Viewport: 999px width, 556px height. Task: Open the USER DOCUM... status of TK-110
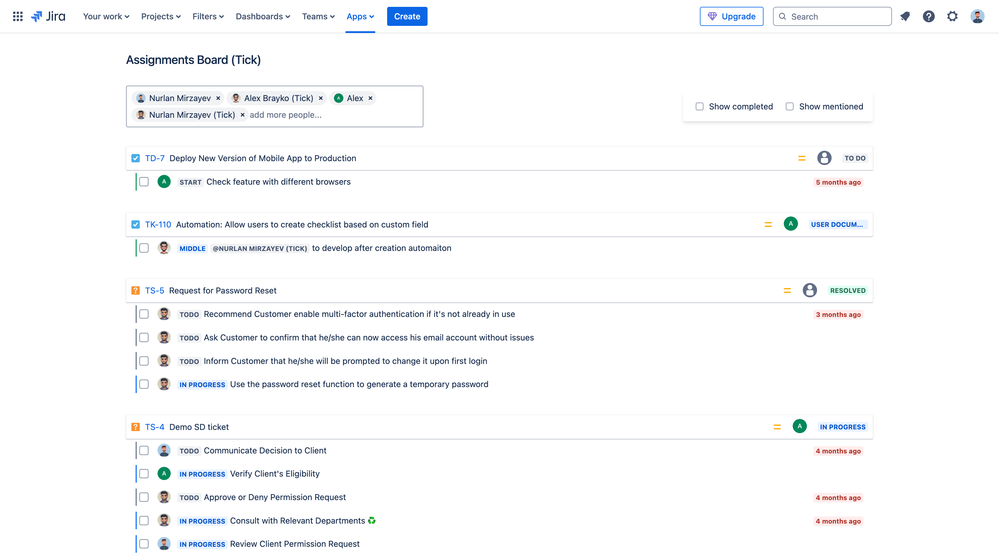(837, 224)
